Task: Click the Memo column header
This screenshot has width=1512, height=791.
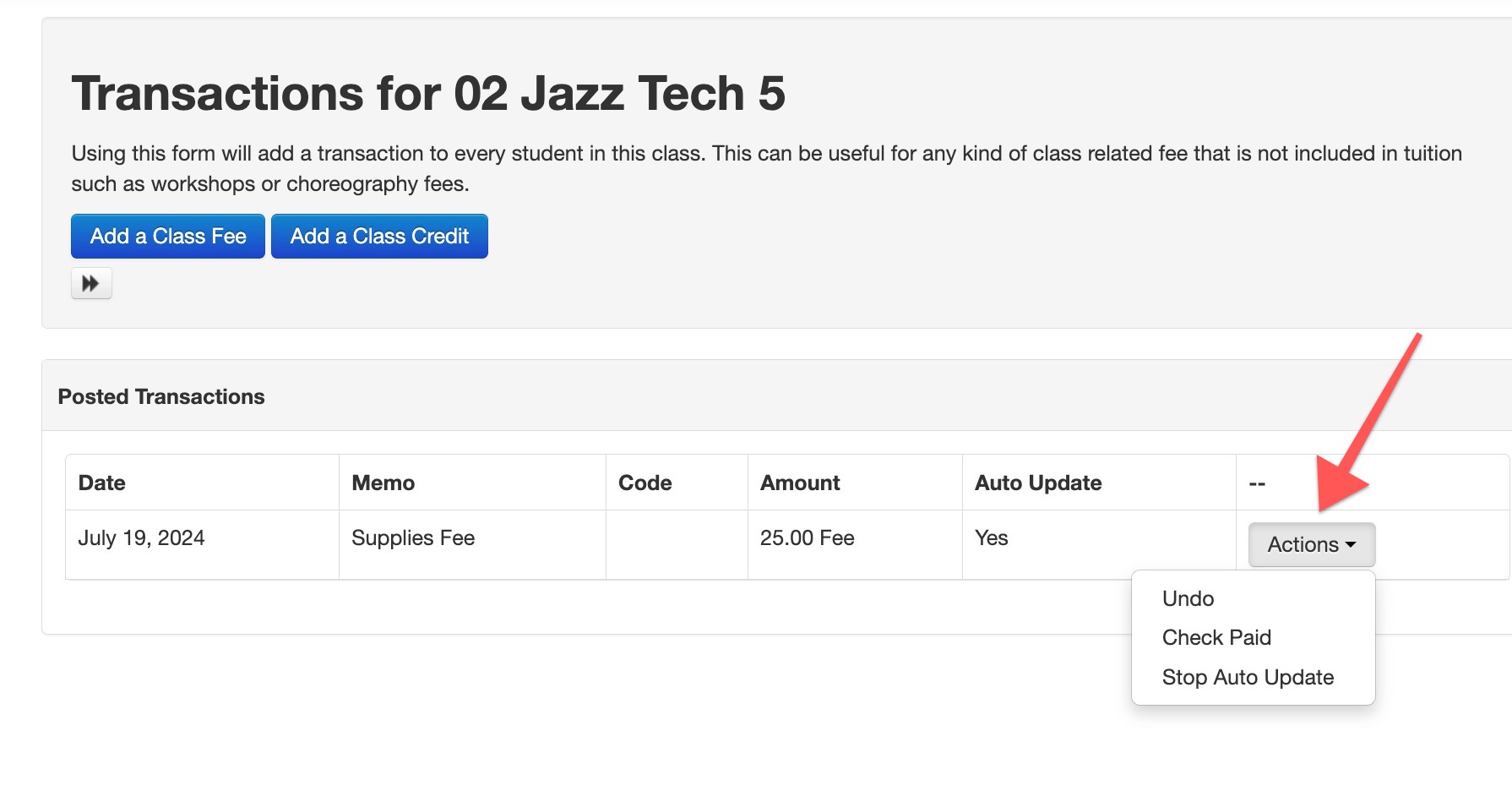Action: click(x=383, y=483)
